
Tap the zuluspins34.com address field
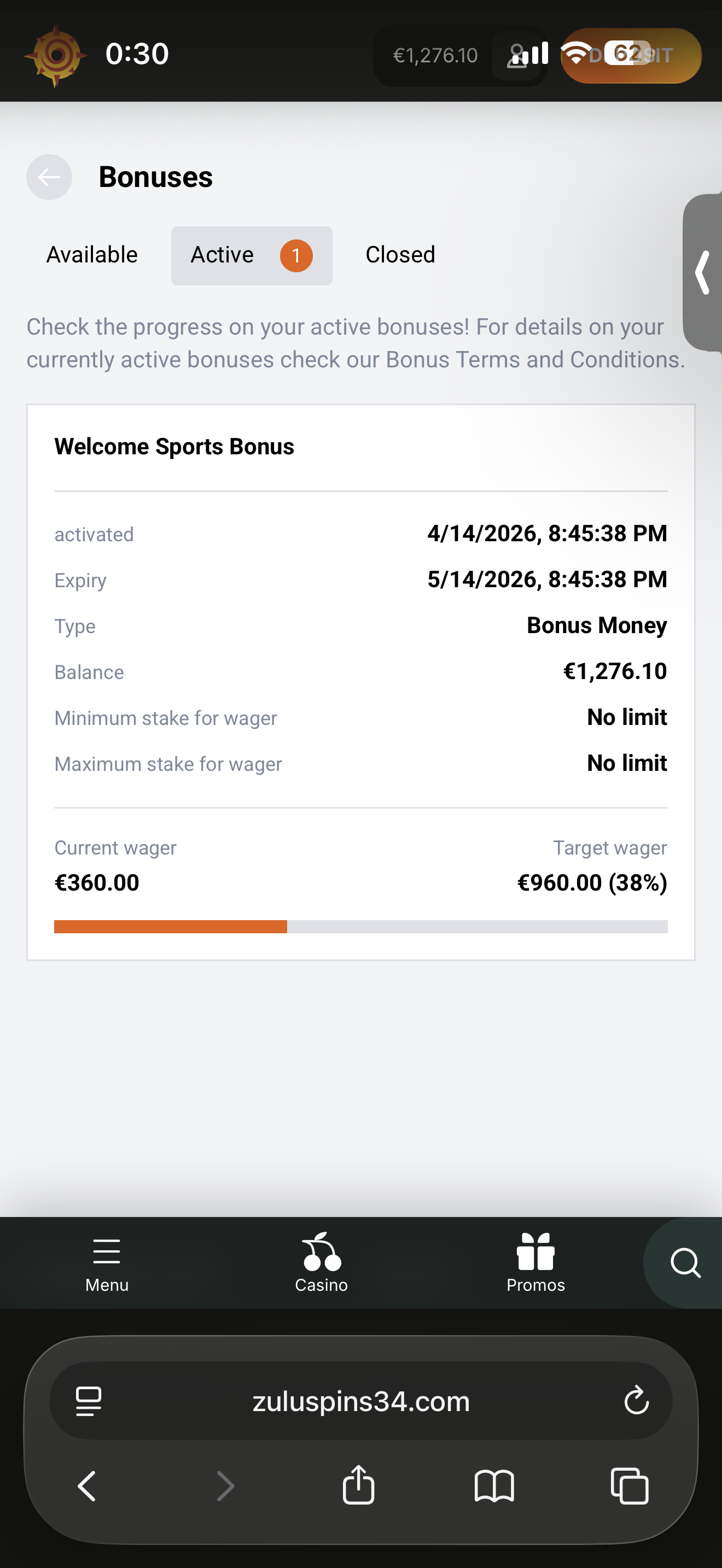(360, 1401)
